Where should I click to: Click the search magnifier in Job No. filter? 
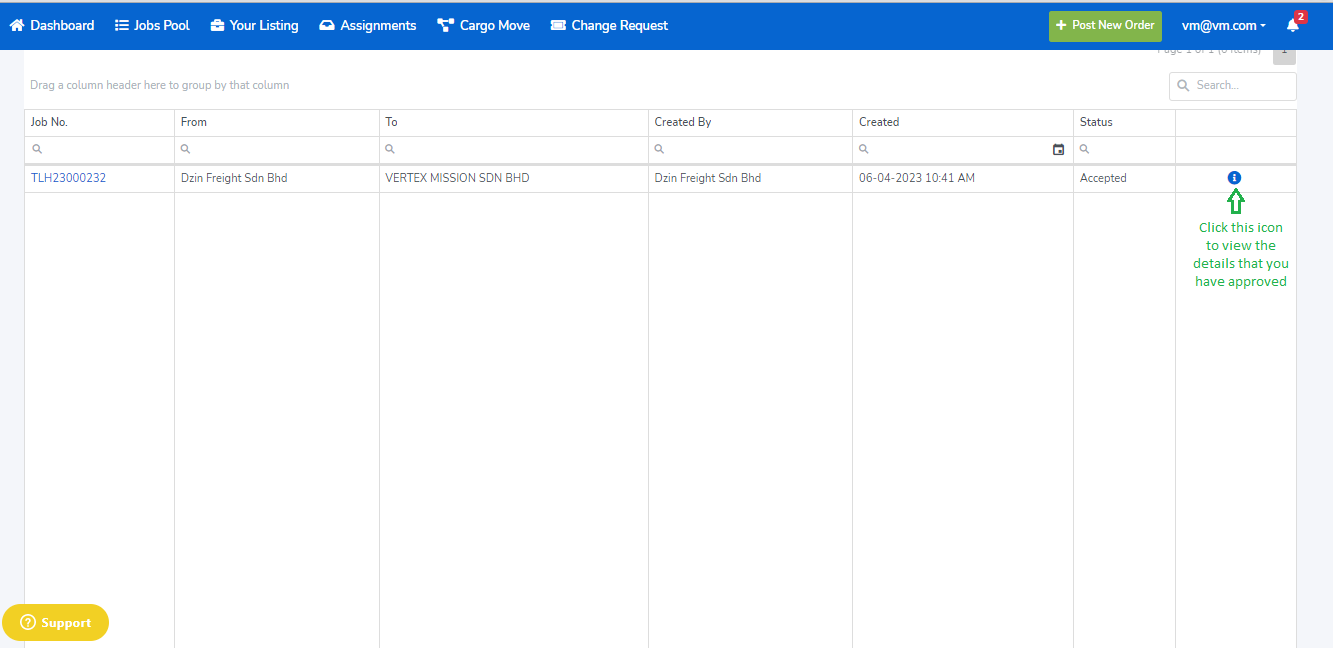click(x=38, y=150)
